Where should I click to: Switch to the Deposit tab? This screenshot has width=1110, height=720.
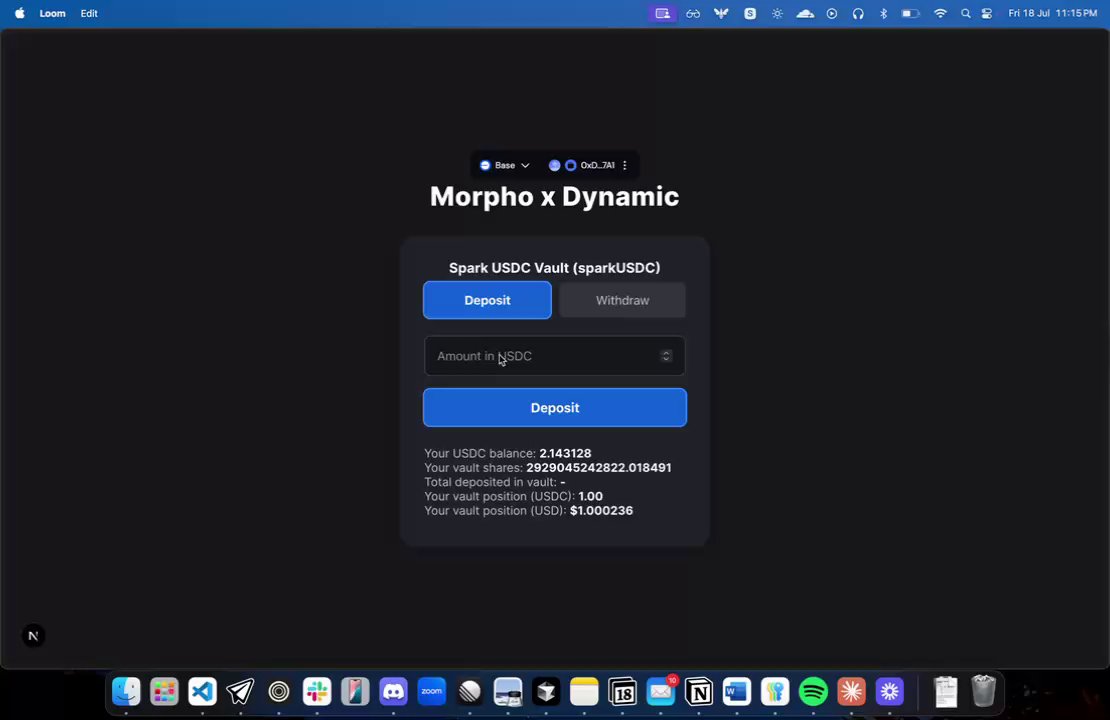487,300
